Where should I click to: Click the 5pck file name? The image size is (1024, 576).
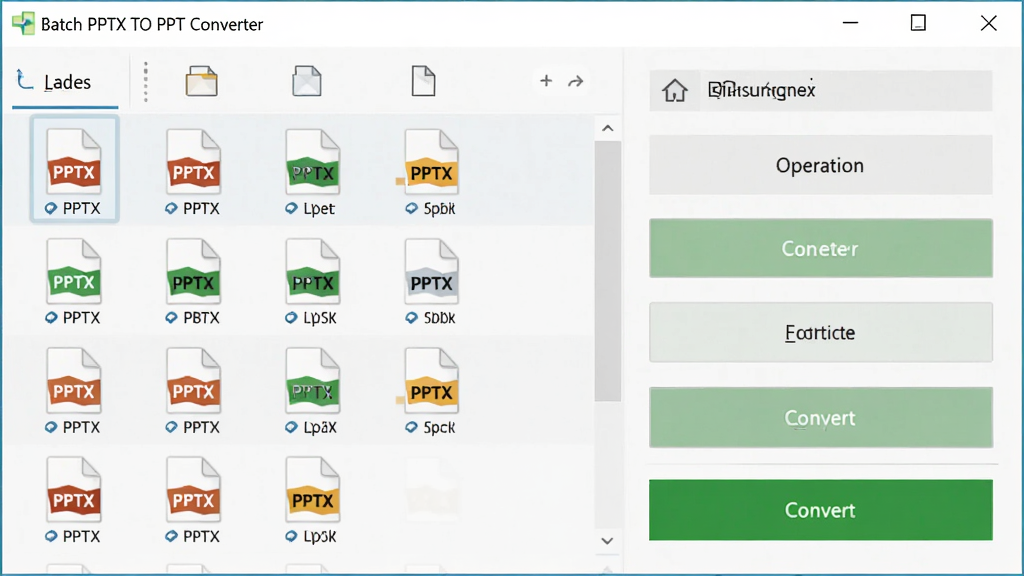coord(440,428)
